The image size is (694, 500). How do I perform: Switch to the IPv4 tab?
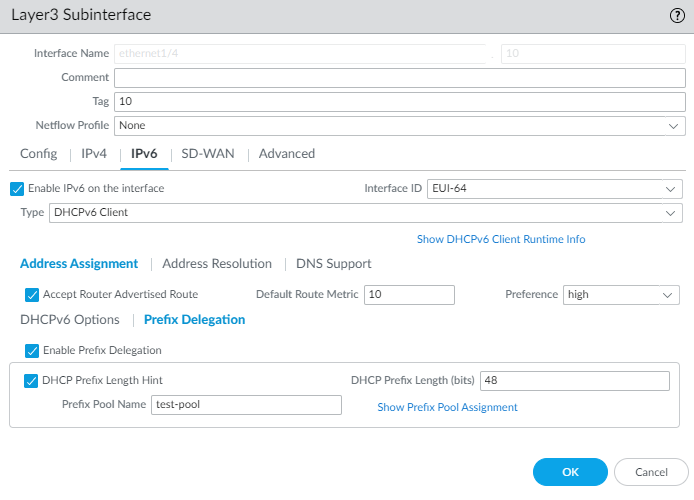[x=93, y=154]
